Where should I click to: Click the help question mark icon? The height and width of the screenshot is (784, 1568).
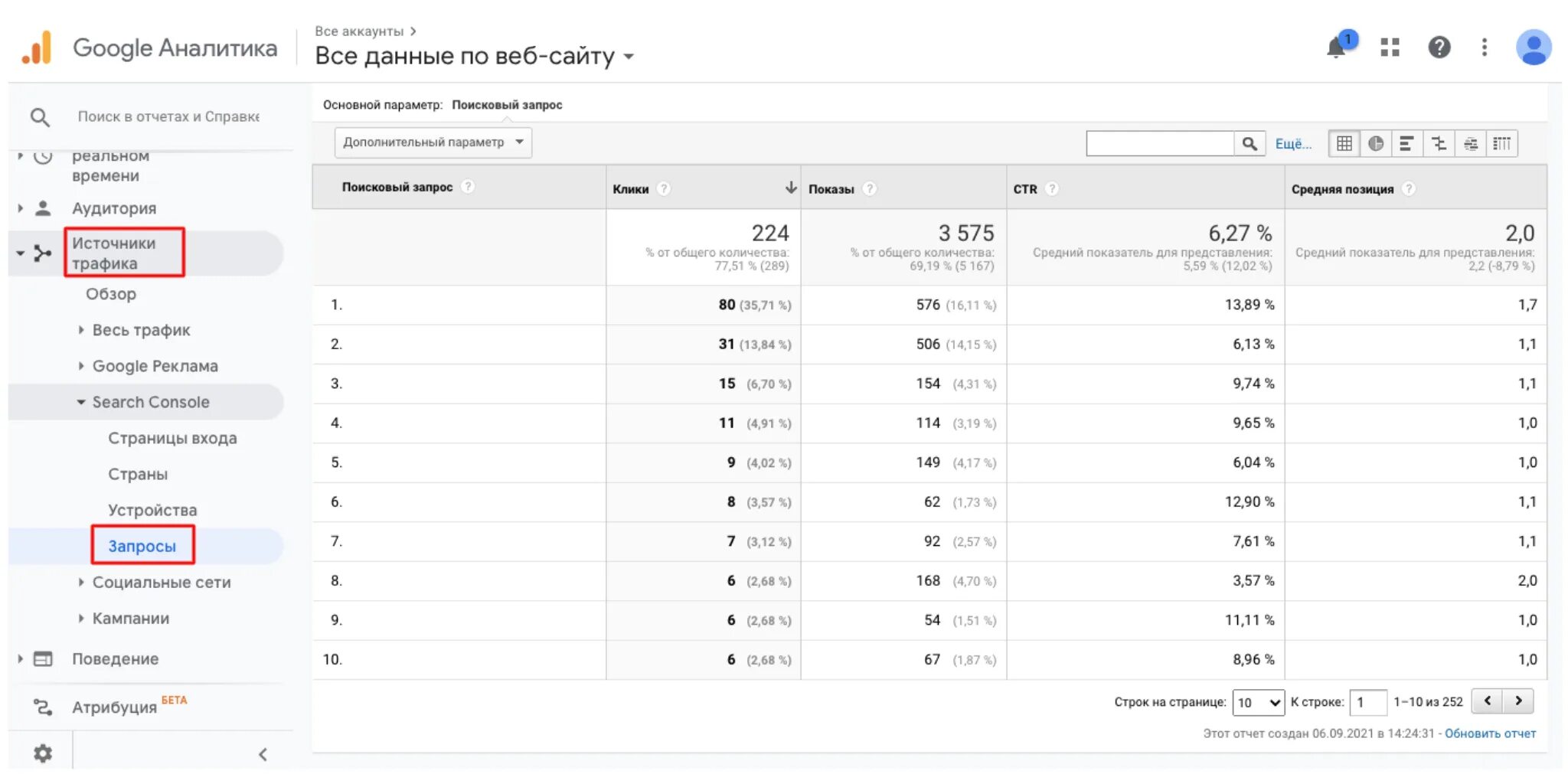1439,47
